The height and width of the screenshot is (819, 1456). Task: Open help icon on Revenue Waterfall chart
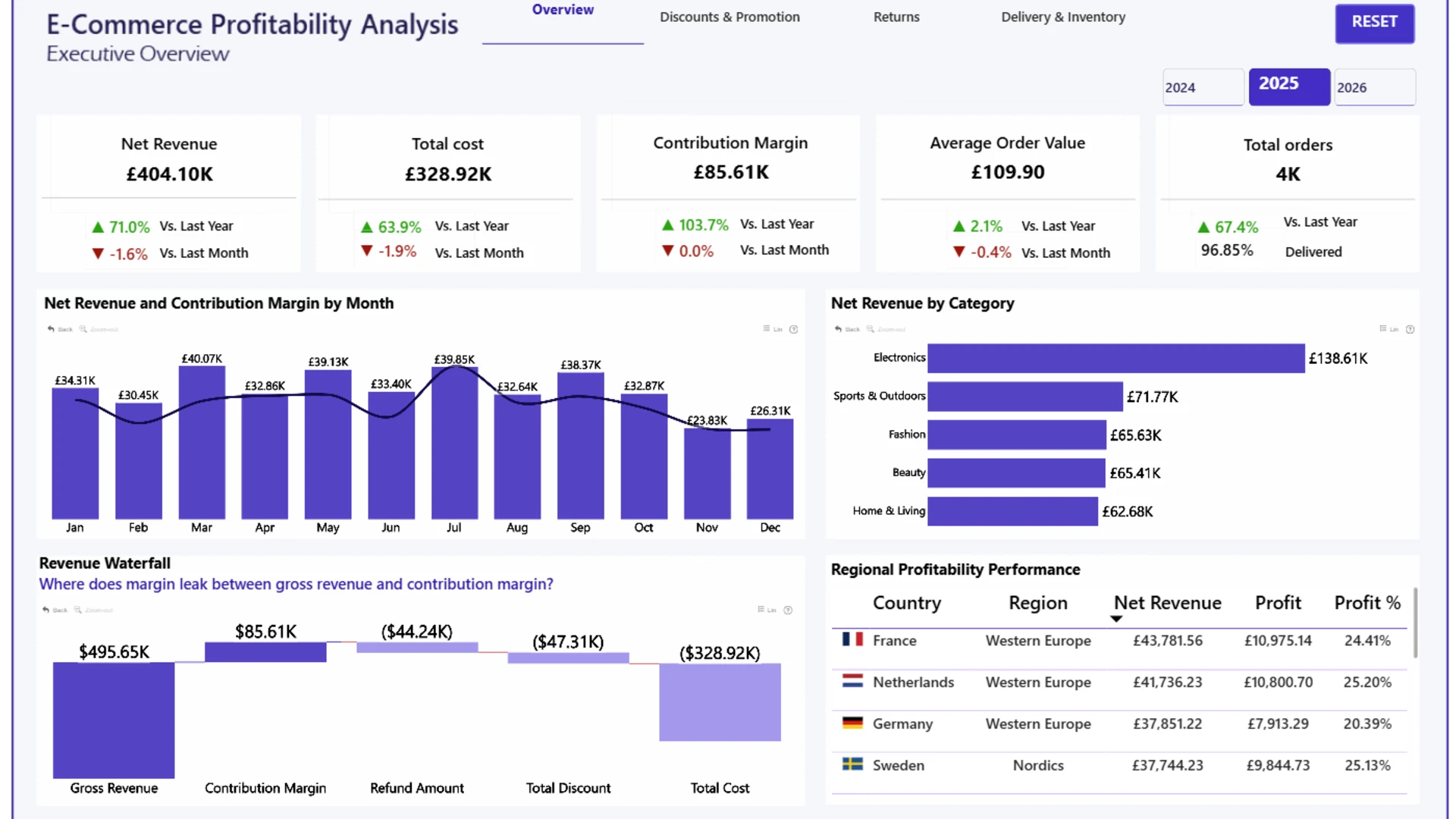(788, 610)
